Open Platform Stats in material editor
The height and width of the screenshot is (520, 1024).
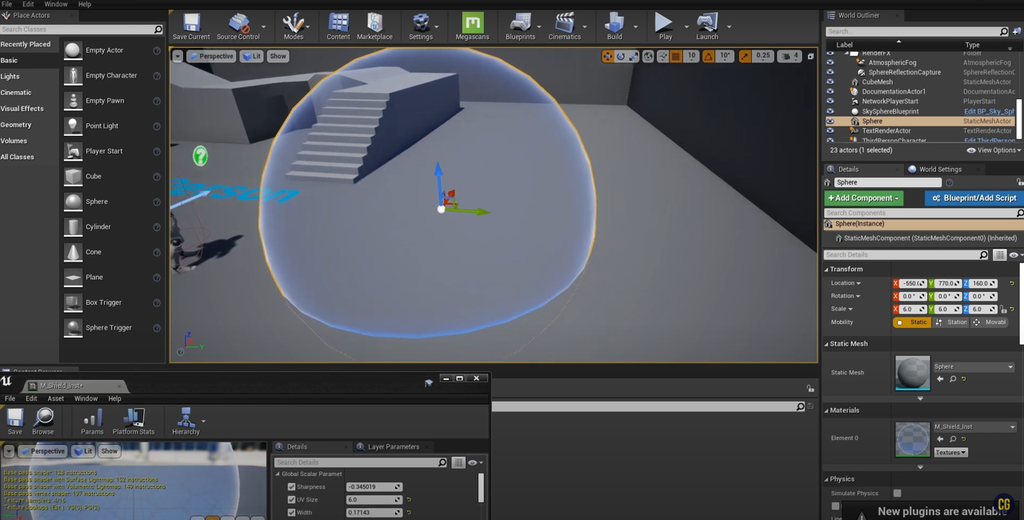(133, 421)
